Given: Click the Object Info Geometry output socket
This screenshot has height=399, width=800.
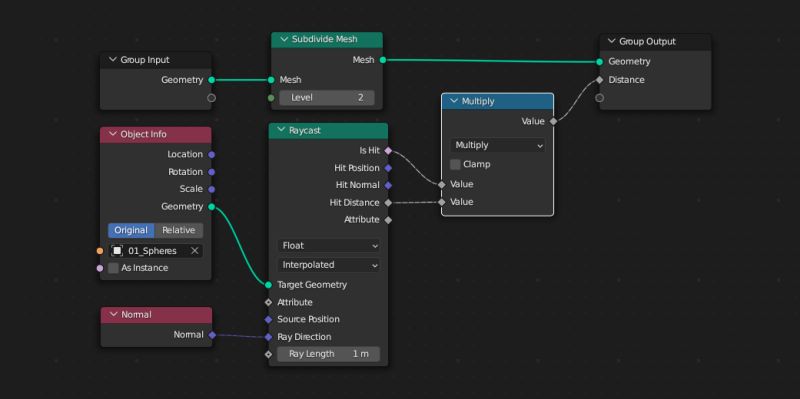Looking at the screenshot, I should tap(212, 207).
